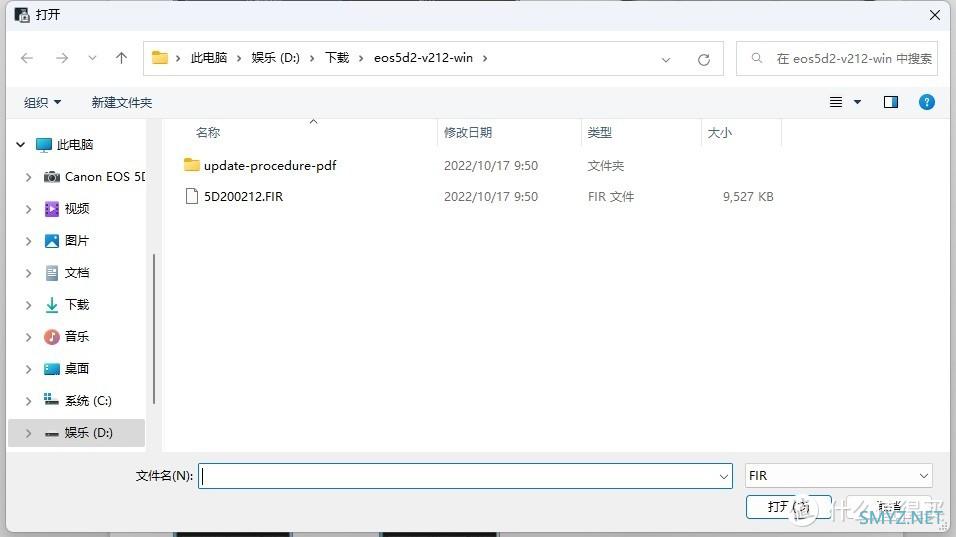The image size is (956, 537).
Task: Click the 打开 button
Action: click(789, 507)
